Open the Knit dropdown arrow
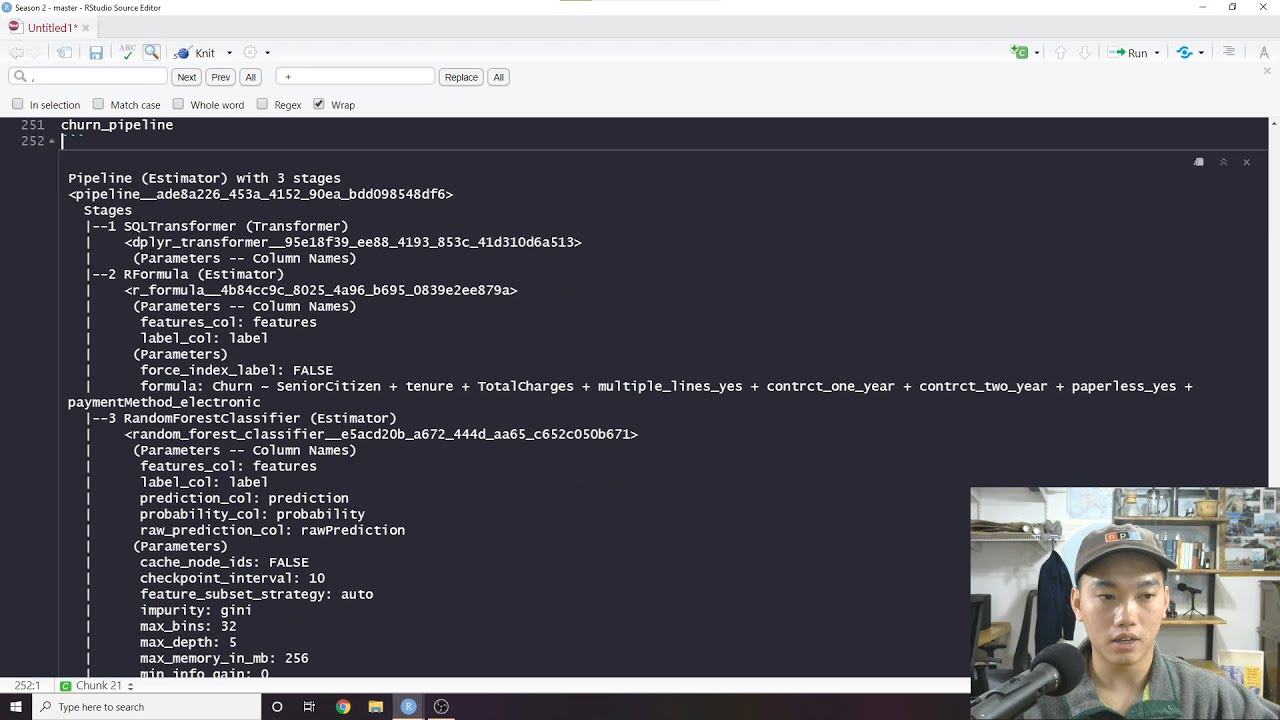 [x=229, y=52]
